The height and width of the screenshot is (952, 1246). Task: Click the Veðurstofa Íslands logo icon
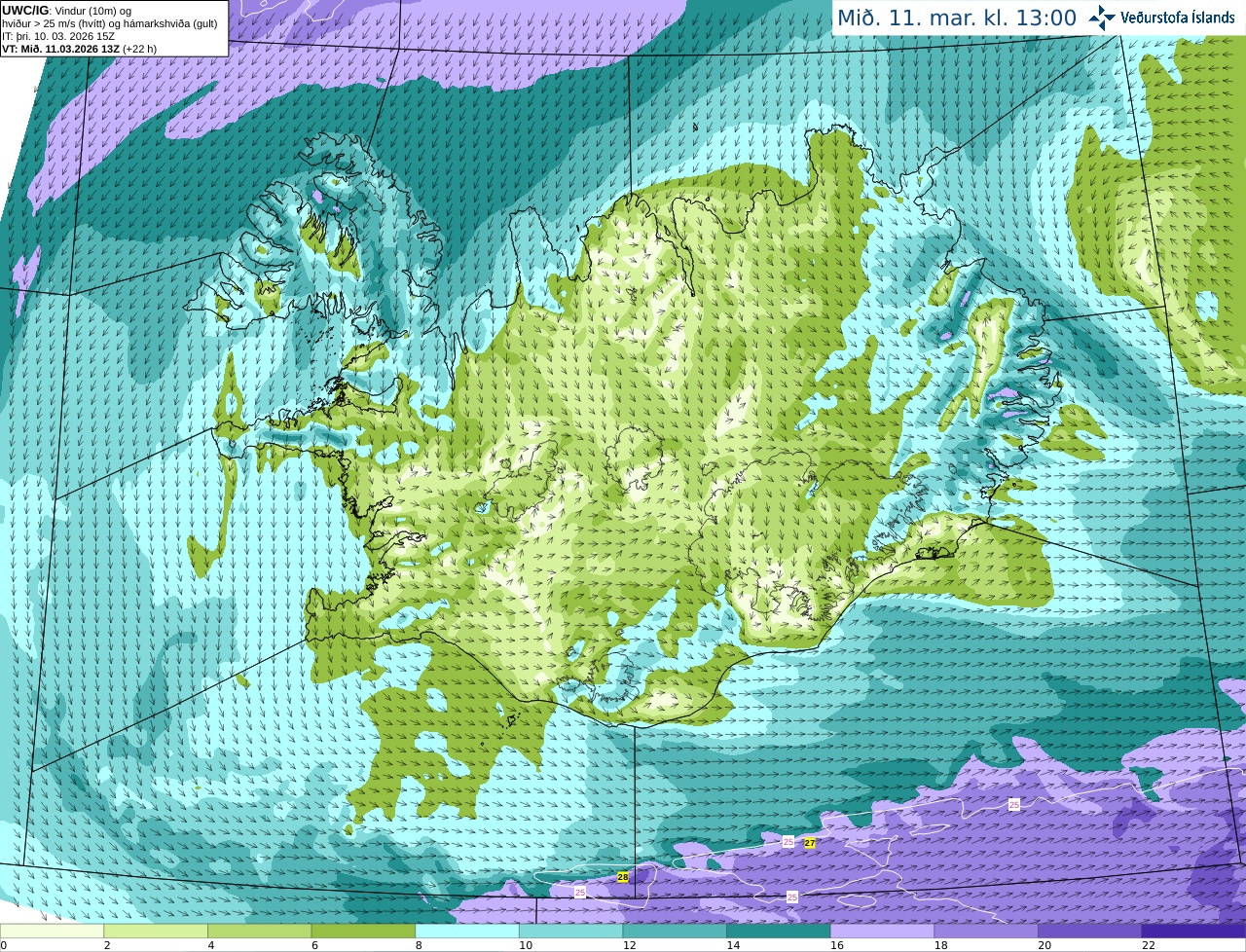pyautogui.click(x=1101, y=17)
